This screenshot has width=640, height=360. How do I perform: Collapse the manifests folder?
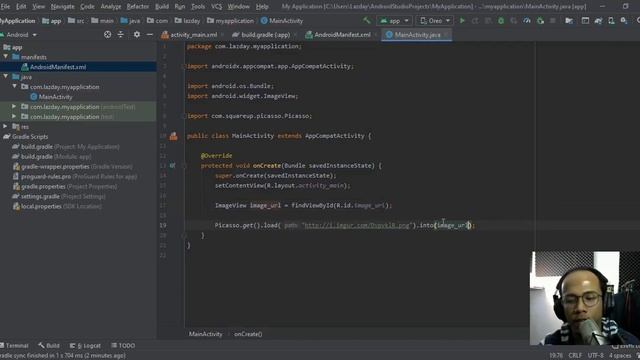[6, 57]
